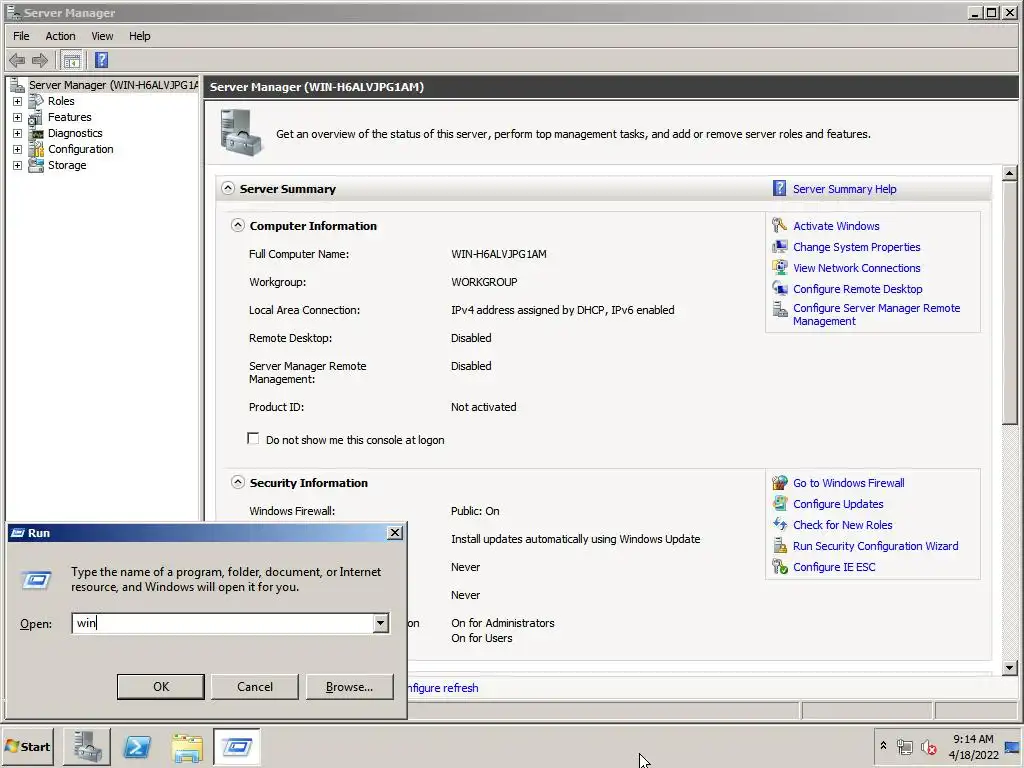Click the View Network Connections link

click(856, 268)
